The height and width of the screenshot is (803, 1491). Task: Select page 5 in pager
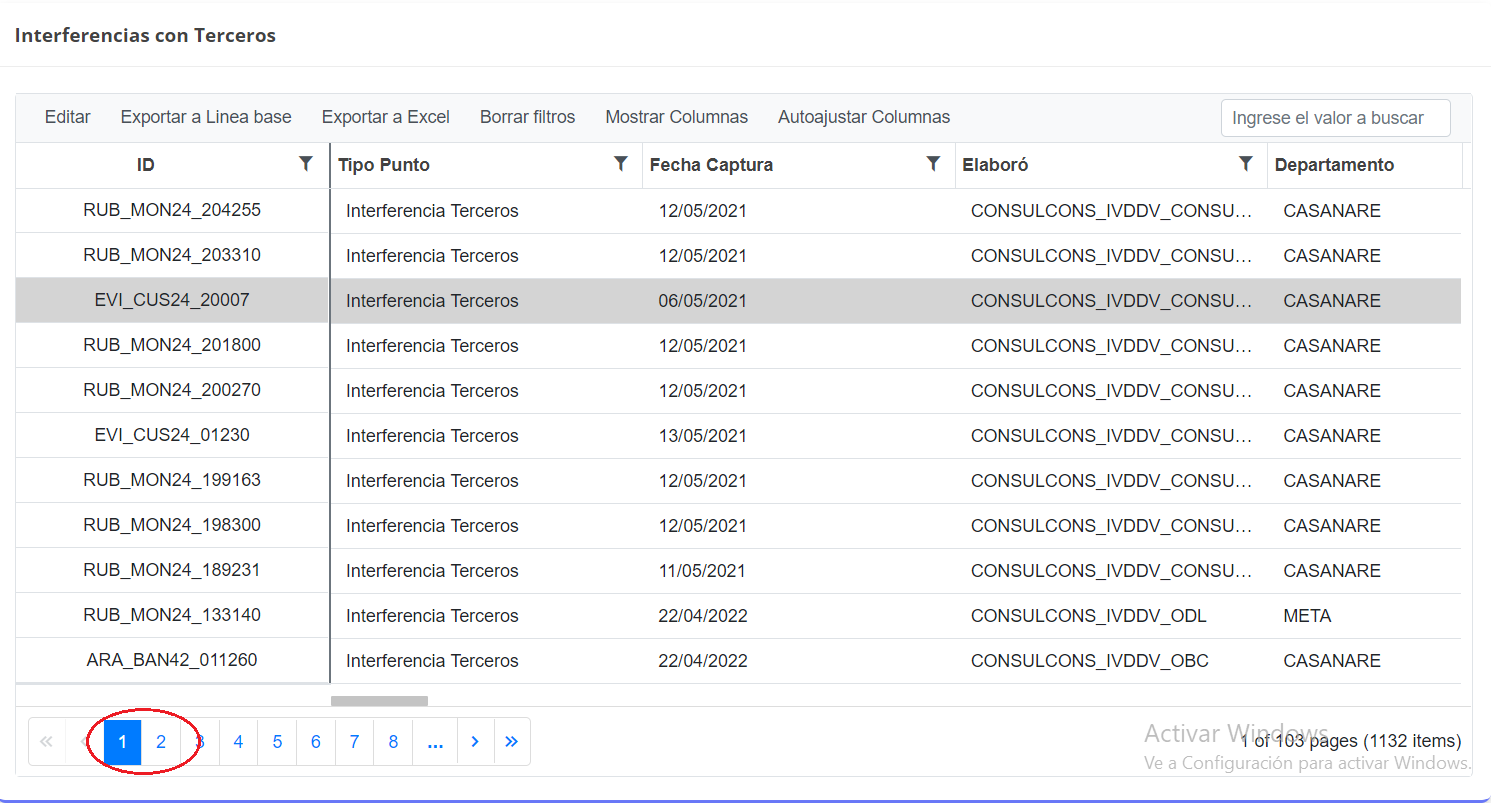click(x=277, y=741)
